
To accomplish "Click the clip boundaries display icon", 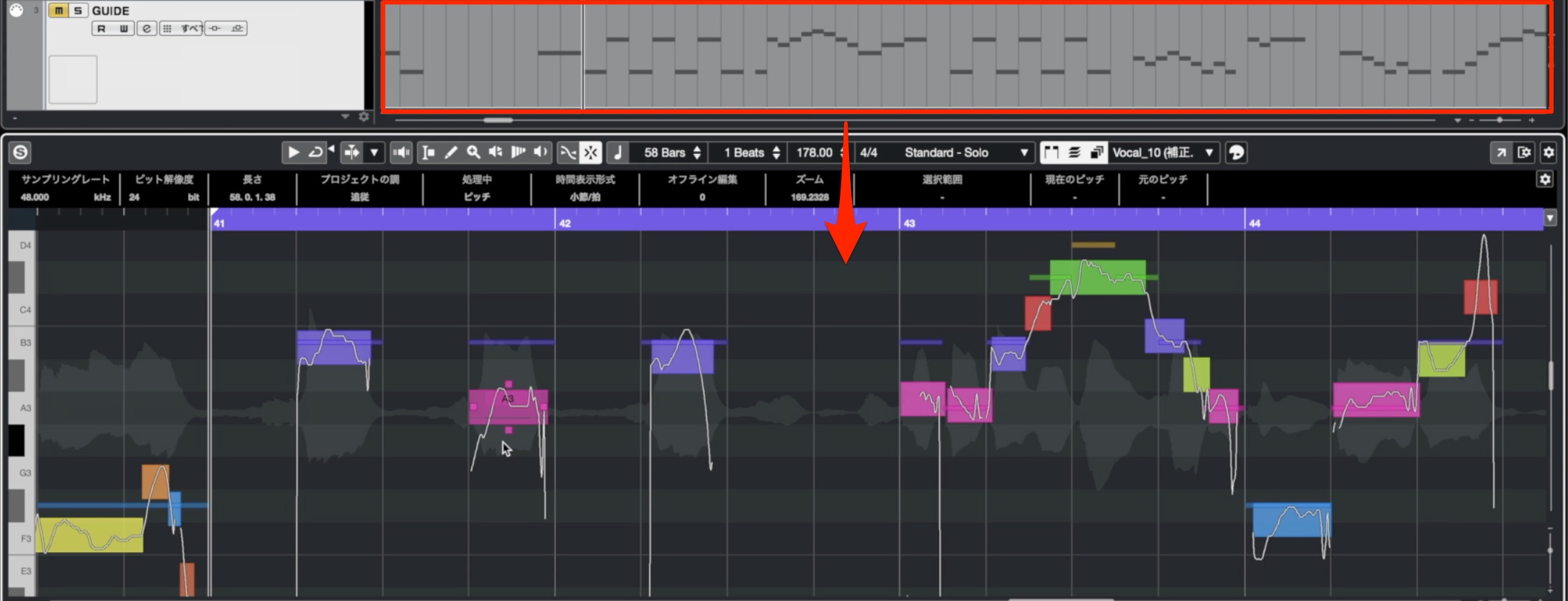I will click(x=1052, y=152).
